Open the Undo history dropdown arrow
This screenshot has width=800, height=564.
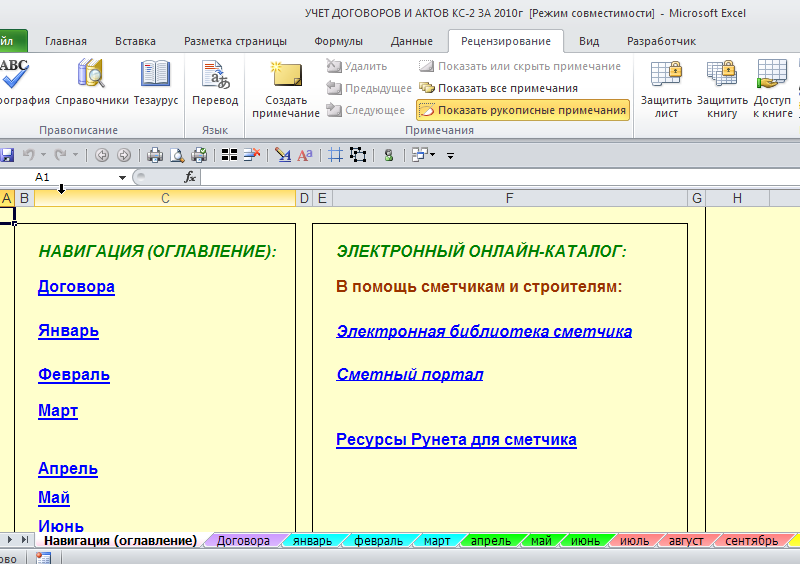pos(43,155)
